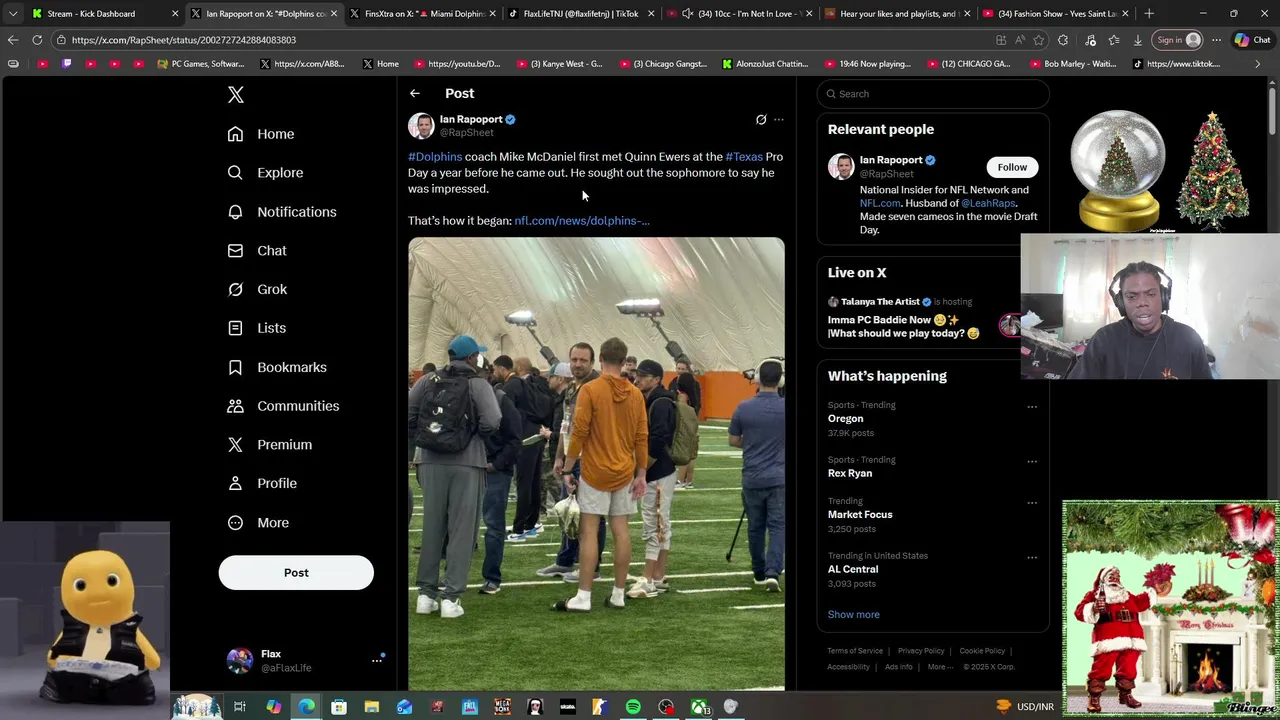Open account options for Flax
1280x720 pixels.
point(377,660)
